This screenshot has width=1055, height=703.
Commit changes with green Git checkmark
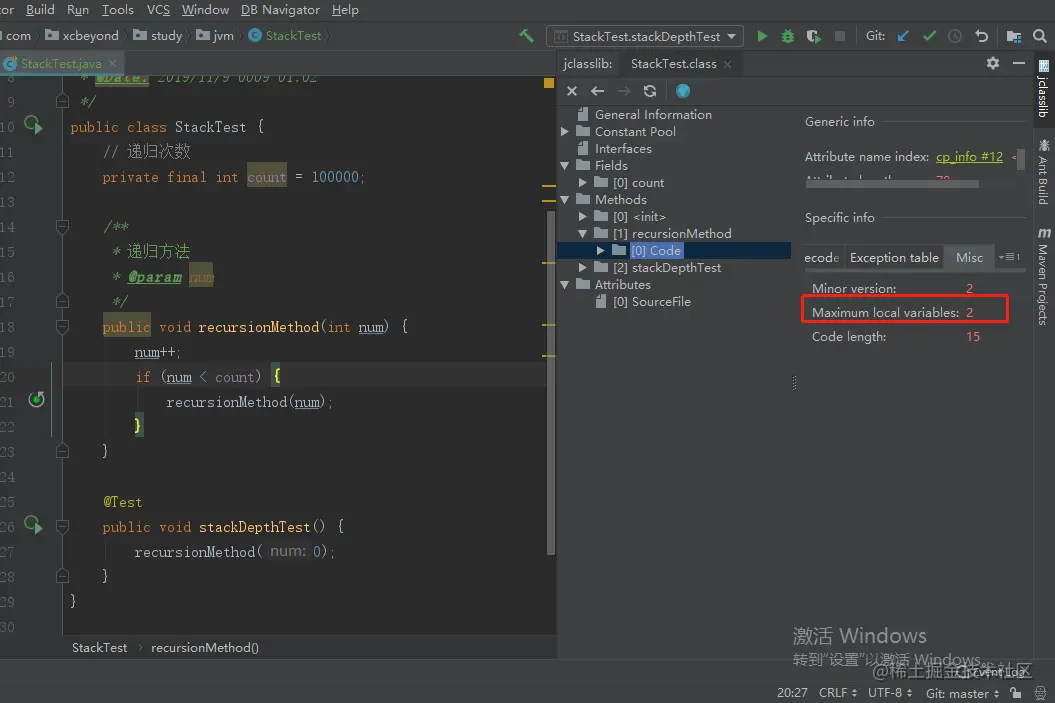[929, 36]
